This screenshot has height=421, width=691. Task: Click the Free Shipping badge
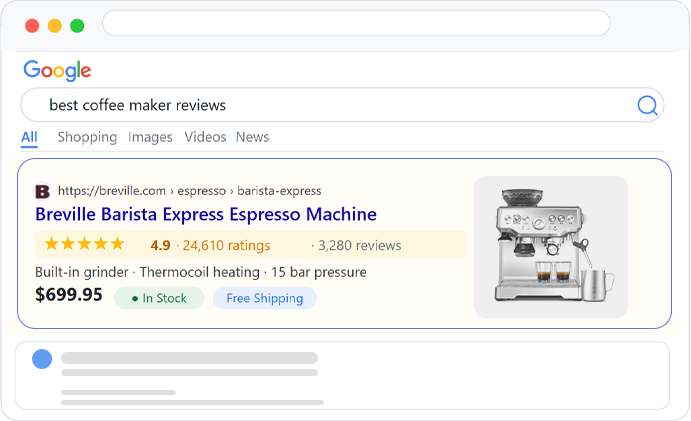[265, 298]
